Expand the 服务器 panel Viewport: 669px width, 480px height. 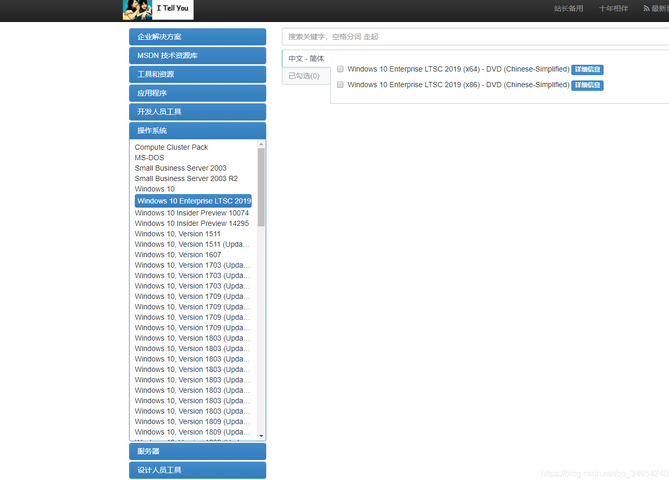198,451
